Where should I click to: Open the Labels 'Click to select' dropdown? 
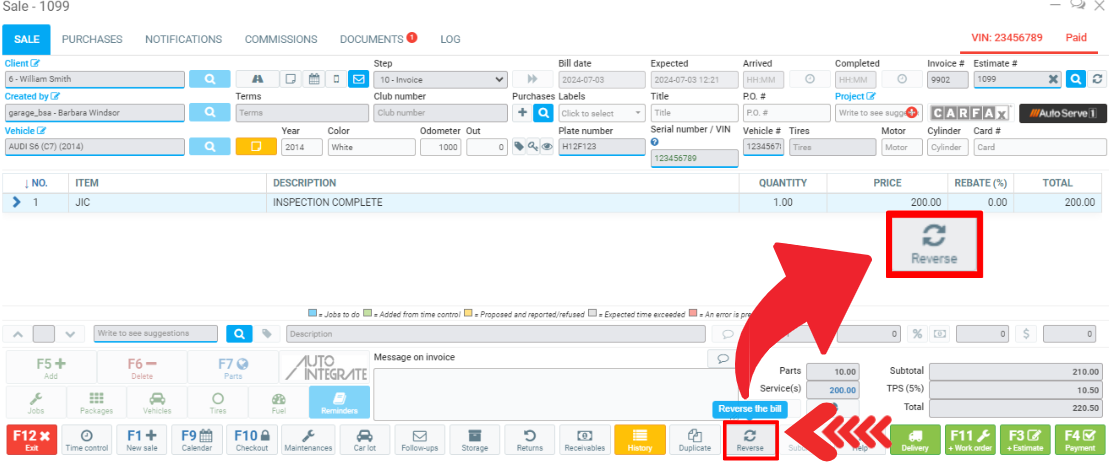tap(602, 113)
